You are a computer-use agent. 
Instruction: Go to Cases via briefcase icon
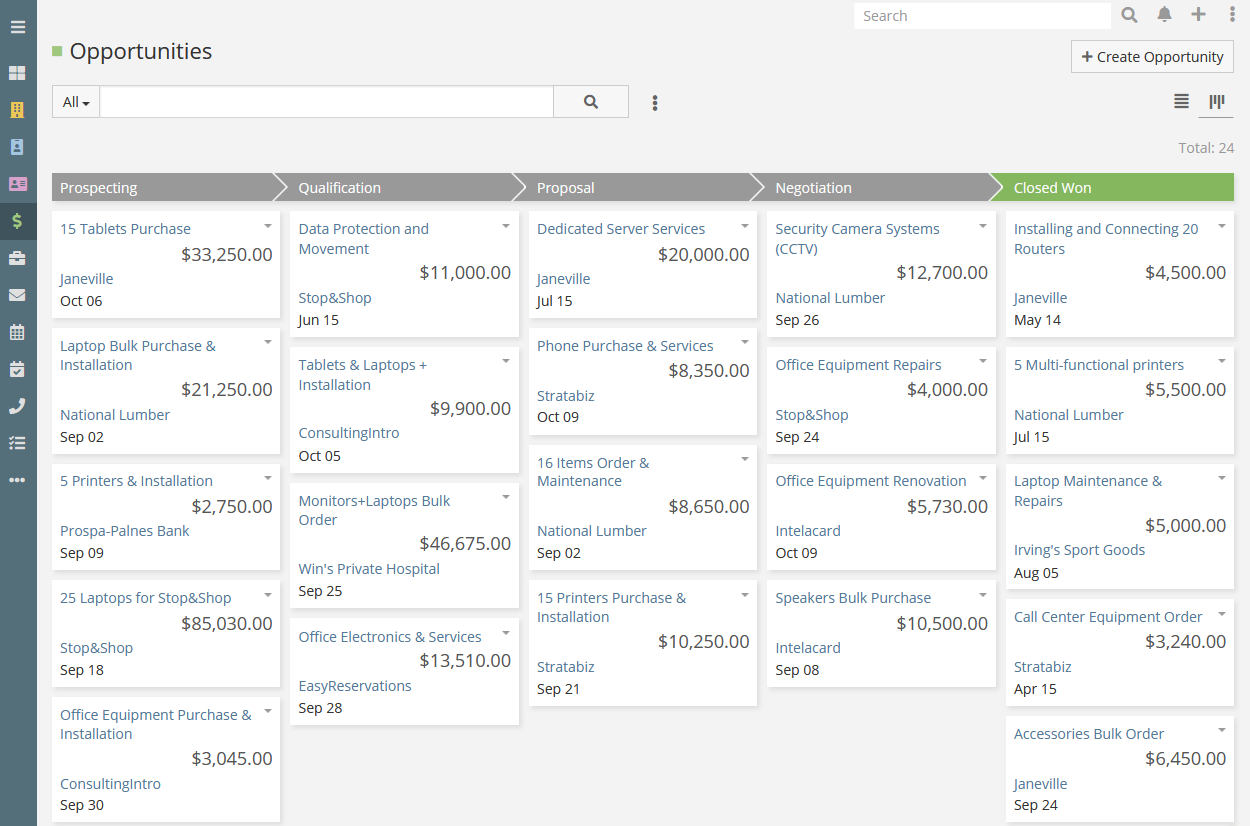[x=17, y=258]
